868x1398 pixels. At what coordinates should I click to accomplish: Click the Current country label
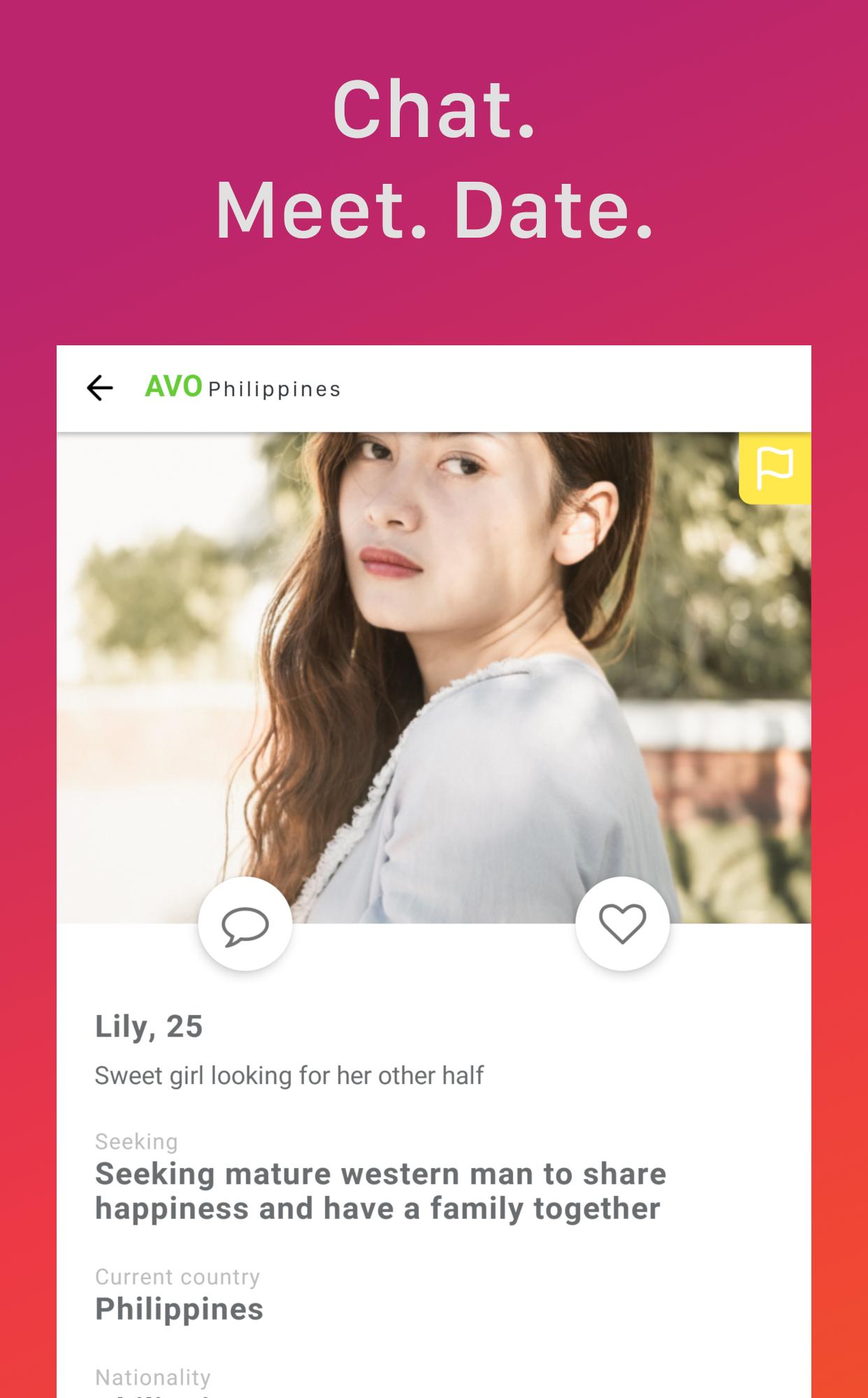pos(178,1277)
